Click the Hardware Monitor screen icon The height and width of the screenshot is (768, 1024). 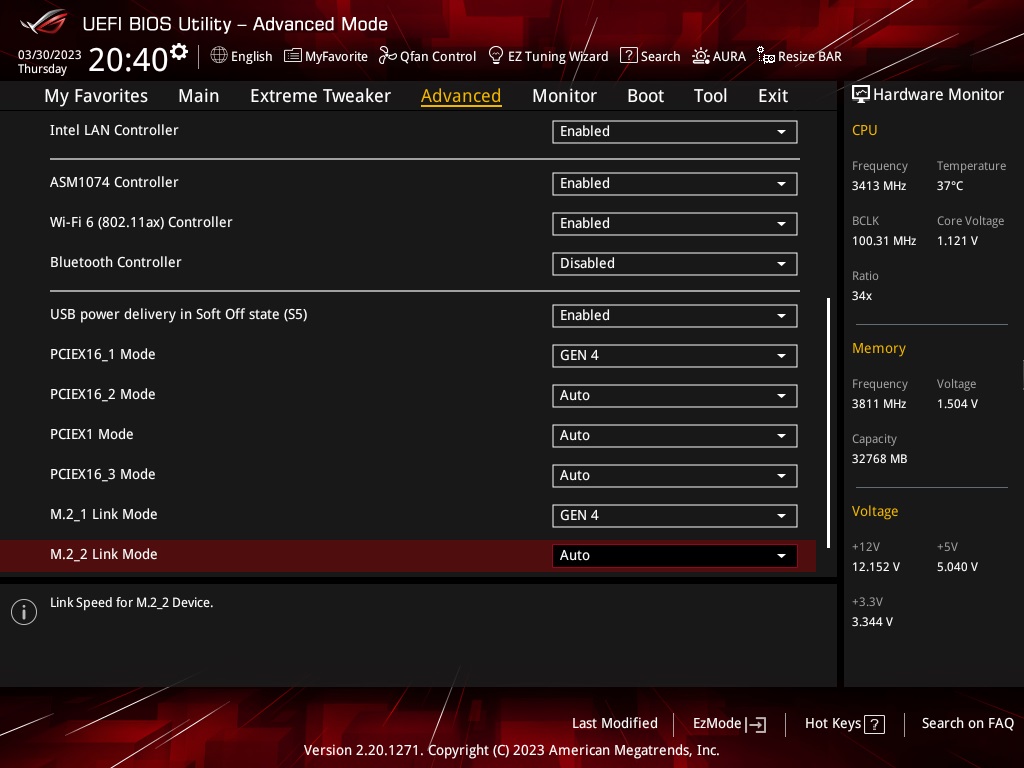point(861,95)
